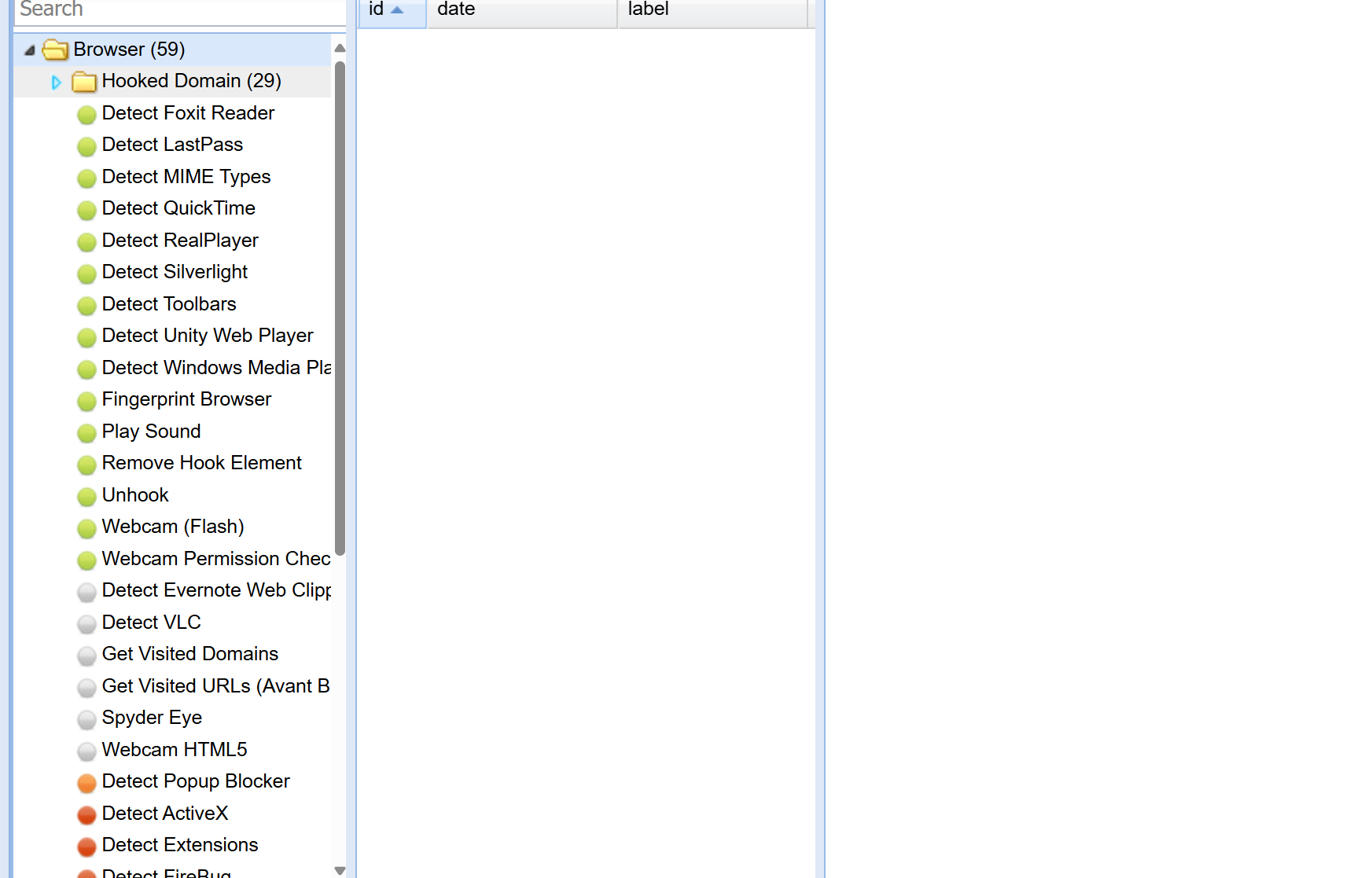Click the module tree vertical scrollbar thumb
Viewport: 1372px width, 878px height.
(340, 308)
